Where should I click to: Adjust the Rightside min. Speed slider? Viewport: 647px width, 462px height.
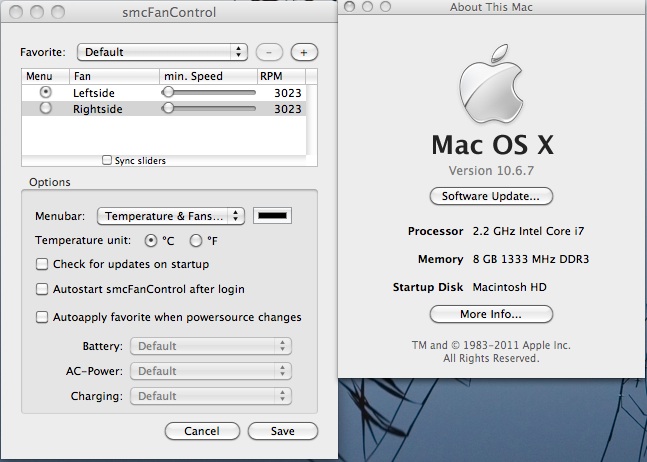coord(208,108)
